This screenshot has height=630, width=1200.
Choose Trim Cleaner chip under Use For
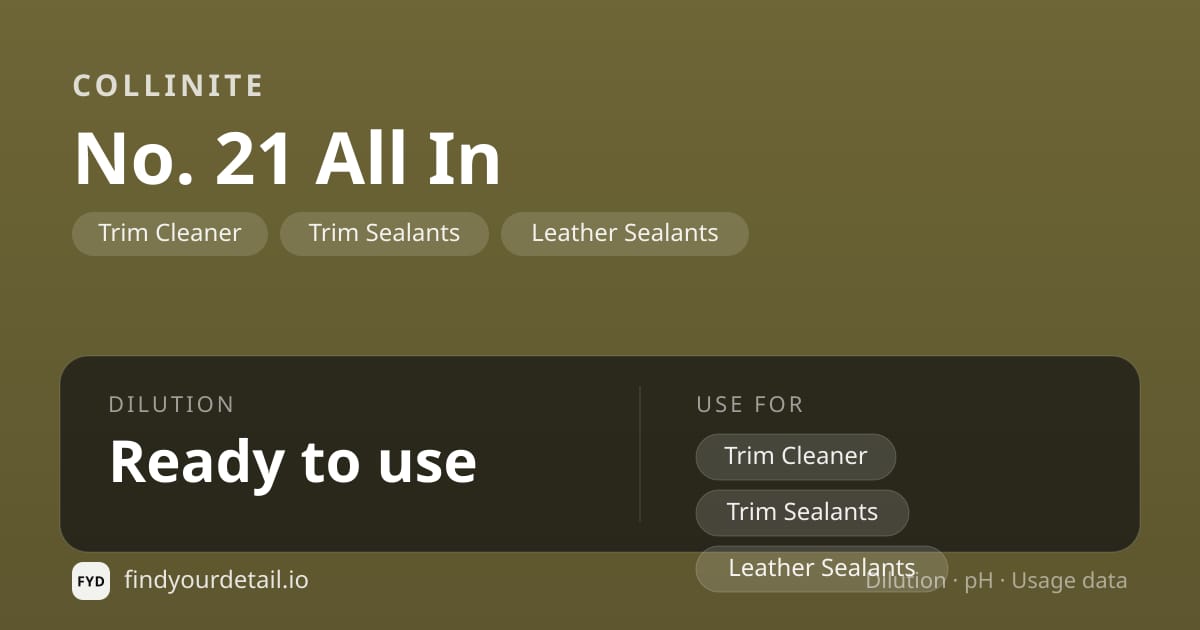pos(796,456)
